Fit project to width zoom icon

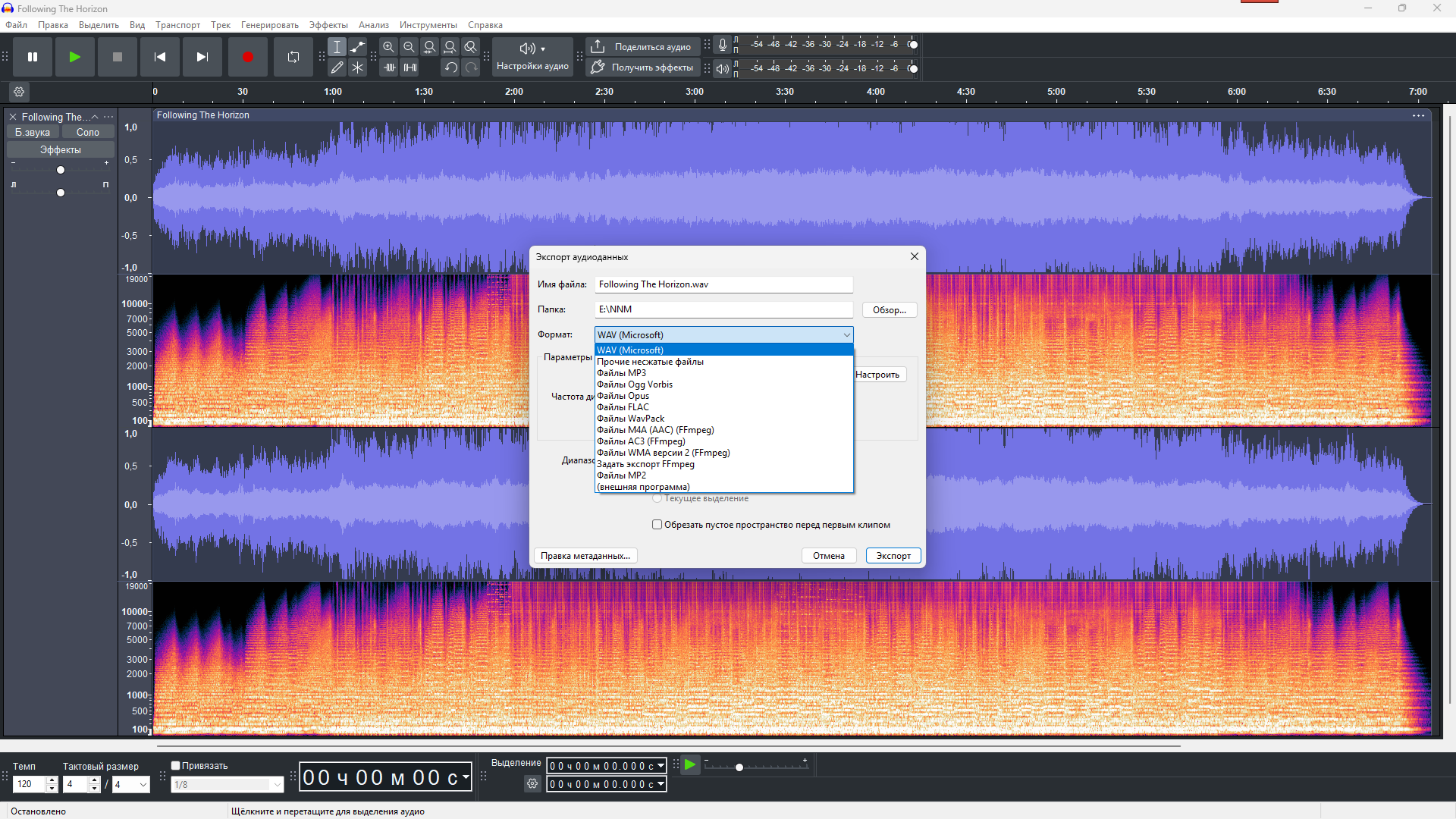(450, 47)
